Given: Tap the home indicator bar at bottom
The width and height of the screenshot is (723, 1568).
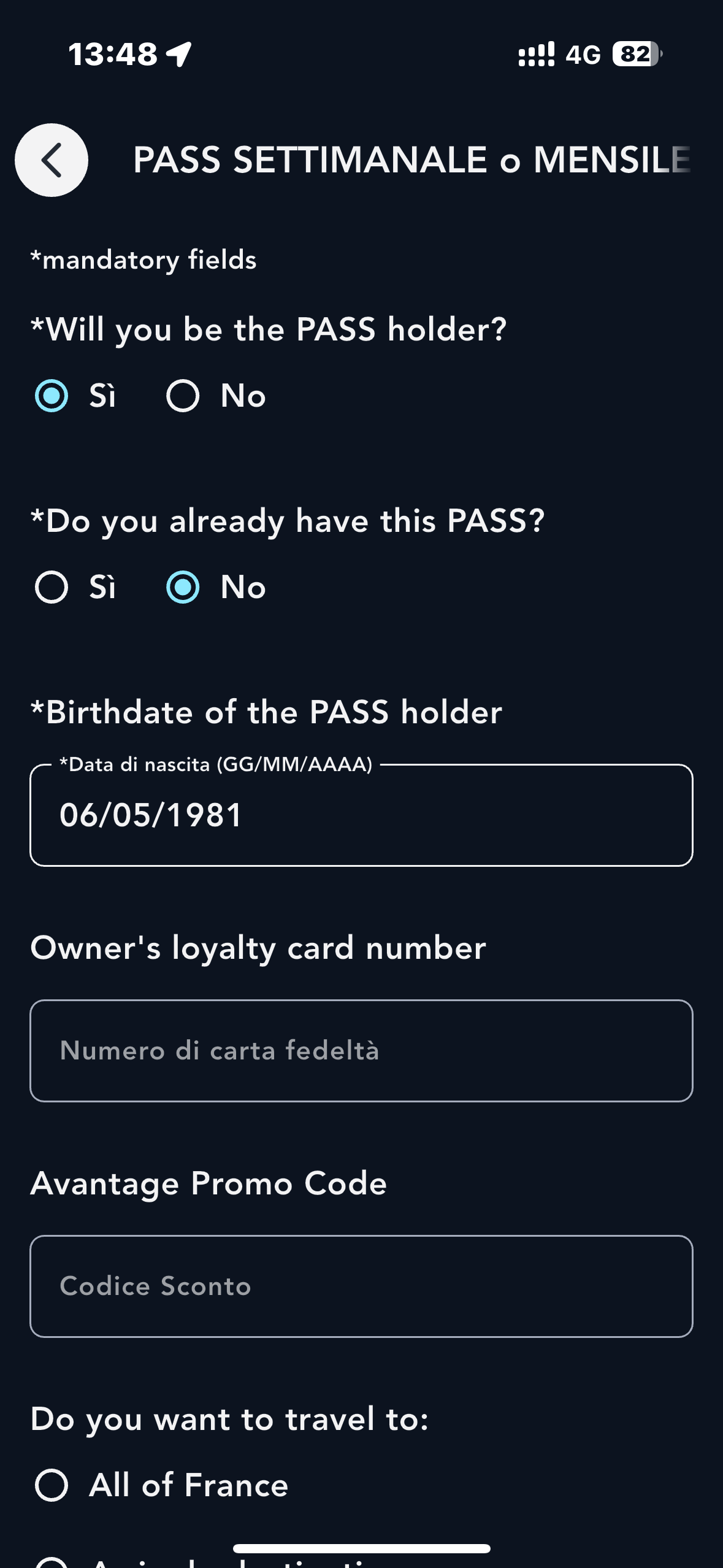Looking at the screenshot, I should click(361, 1548).
